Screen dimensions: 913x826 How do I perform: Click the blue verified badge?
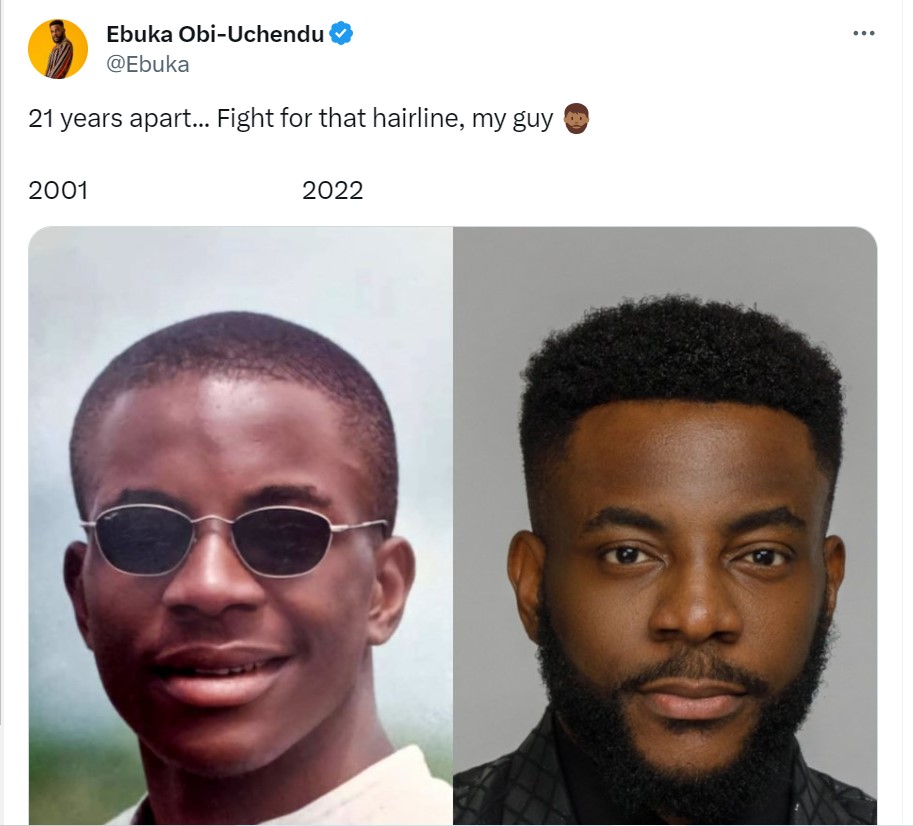pos(341,34)
